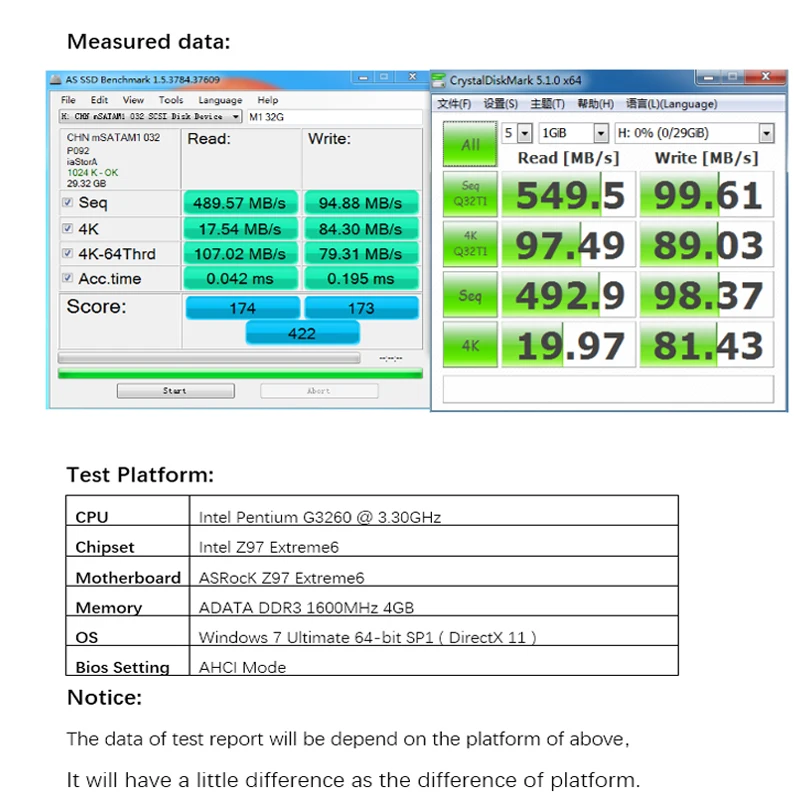800x800 pixels.
Task: Click the 489.57 MB/s Seq read result
Action: [x=240, y=203]
